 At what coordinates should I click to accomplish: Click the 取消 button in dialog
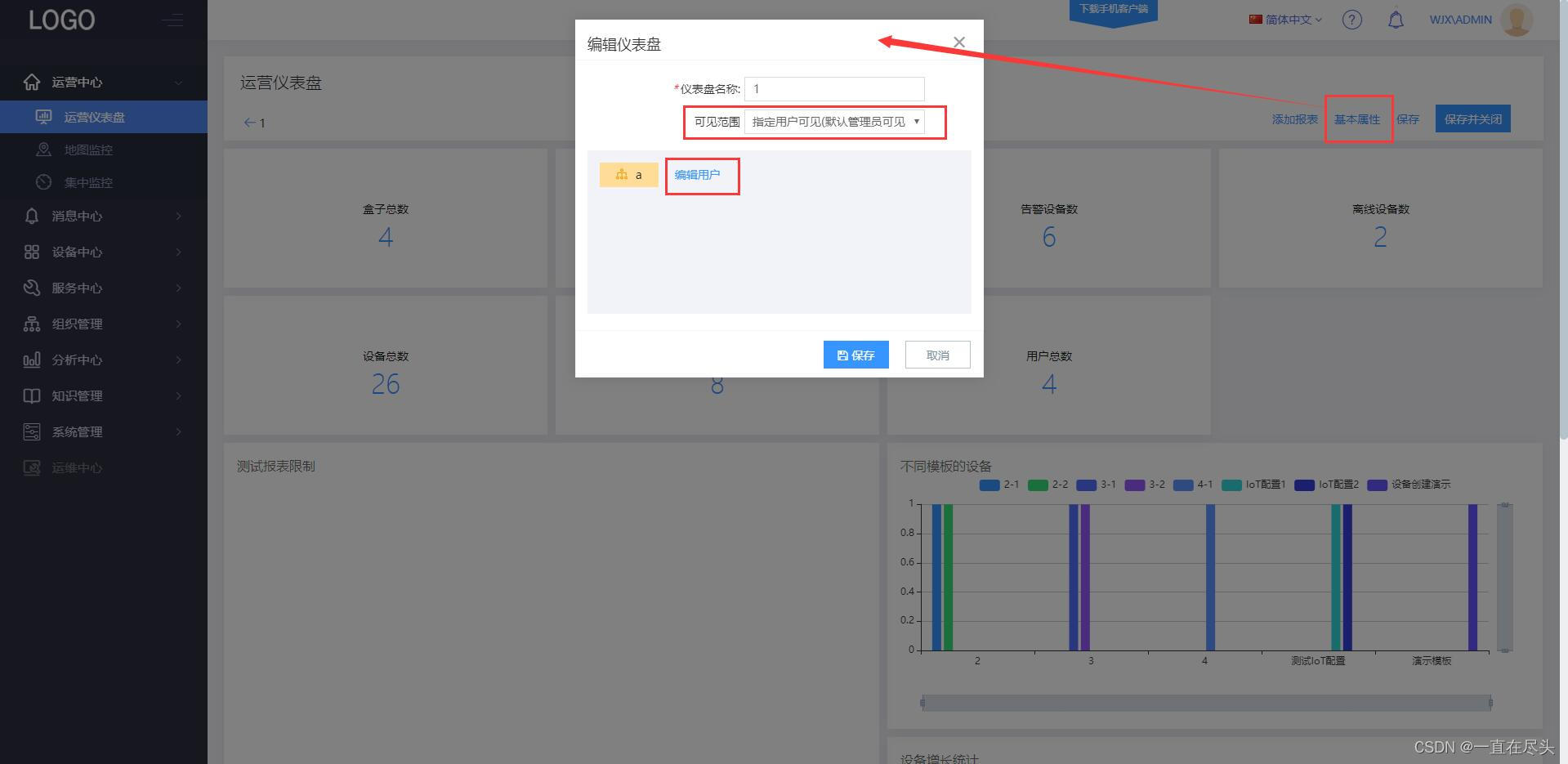tap(937, 355)
